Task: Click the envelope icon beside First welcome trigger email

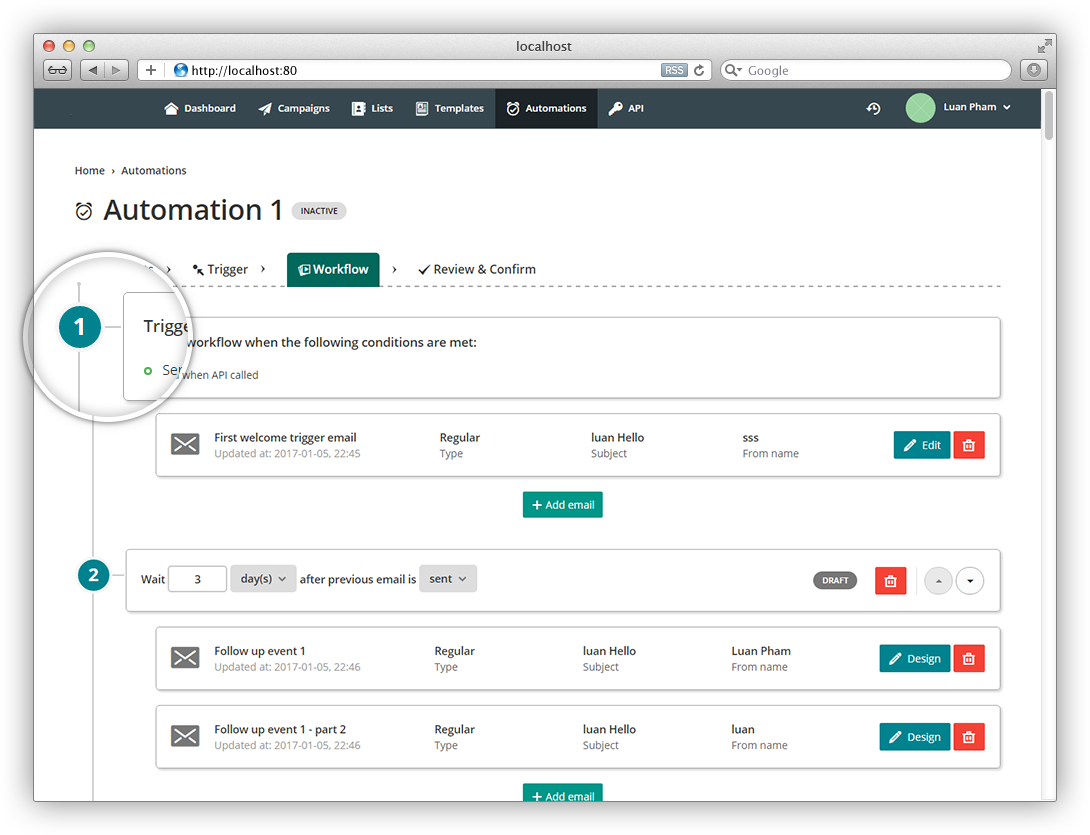Action: point(185,444)
